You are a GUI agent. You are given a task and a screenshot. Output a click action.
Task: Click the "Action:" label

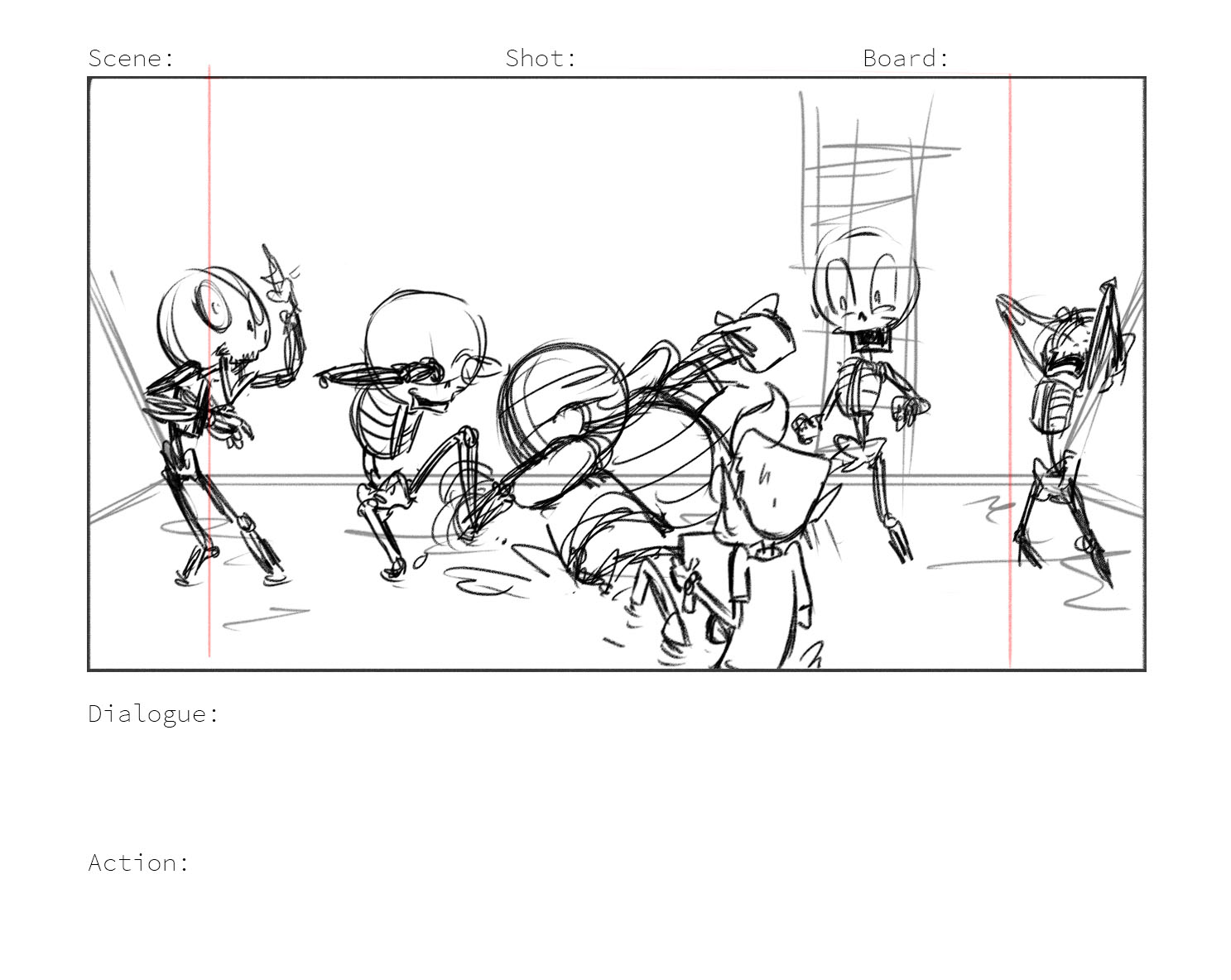[139, 862]
